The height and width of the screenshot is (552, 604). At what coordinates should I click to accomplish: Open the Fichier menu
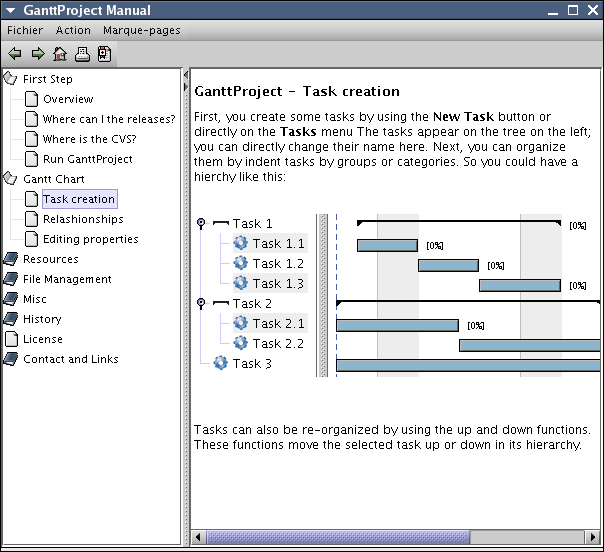click(x=25, y=30)
